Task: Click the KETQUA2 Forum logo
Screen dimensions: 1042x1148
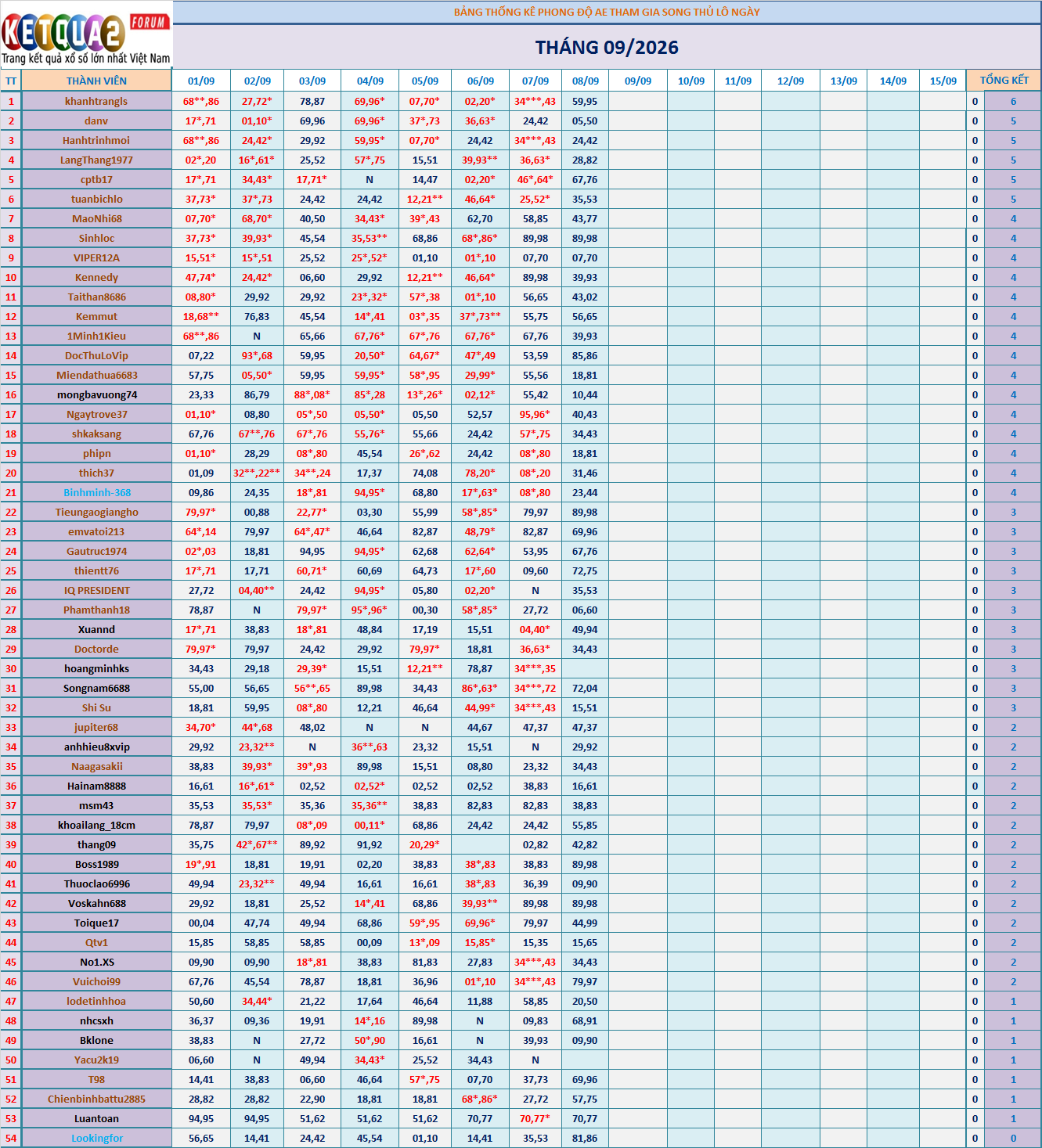Action: (x=86, y=37)
